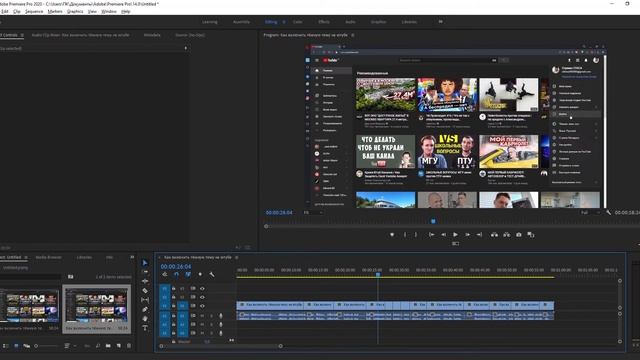Open Comparison View in Program monitor
Screen dimensions: 640x360
(x=531, y=235)
